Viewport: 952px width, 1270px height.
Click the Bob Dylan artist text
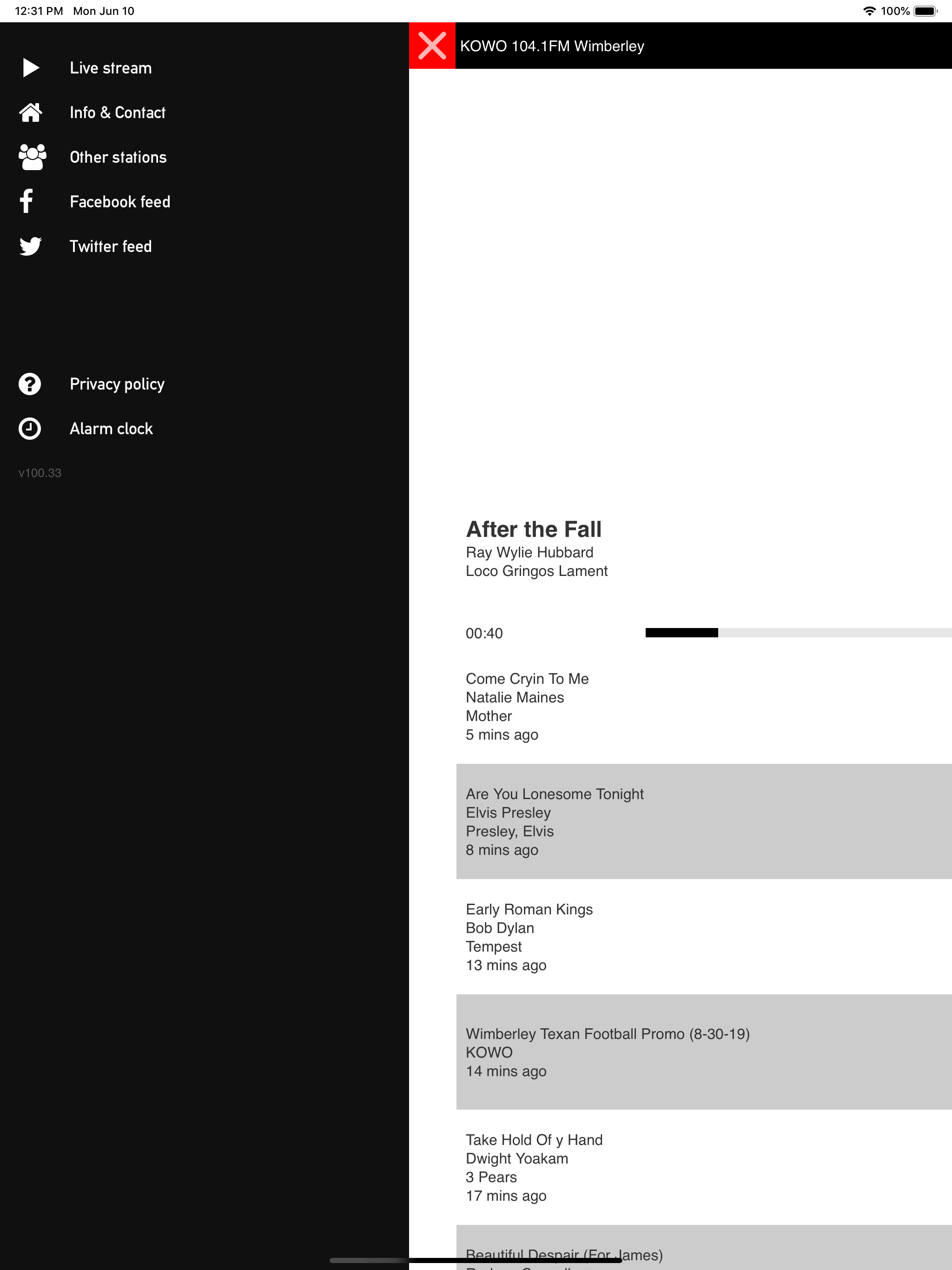tap(500, 928)
